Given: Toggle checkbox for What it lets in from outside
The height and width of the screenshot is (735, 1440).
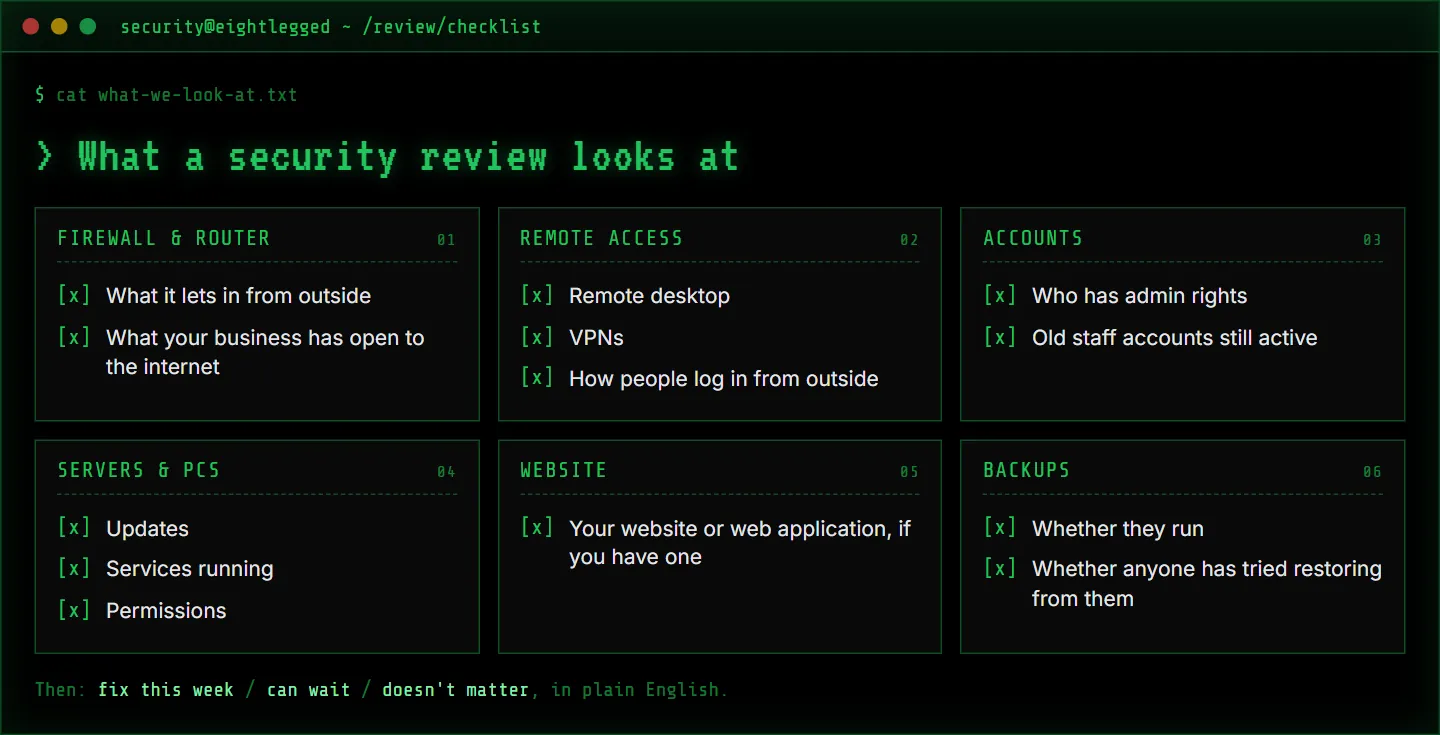Looking at the screenshot, I should 74,295.
